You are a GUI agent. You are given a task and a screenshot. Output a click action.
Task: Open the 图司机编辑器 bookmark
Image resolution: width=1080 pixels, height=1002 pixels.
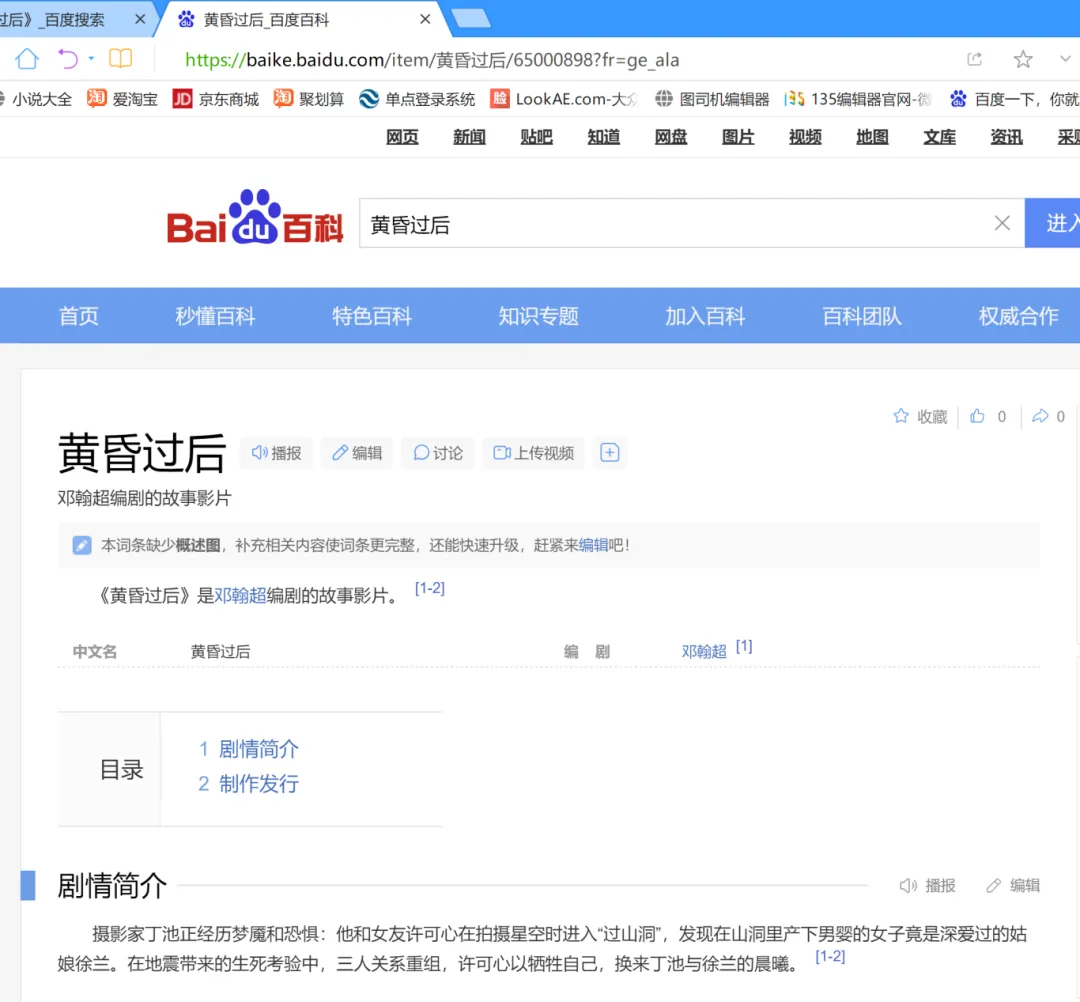point(712,99)
